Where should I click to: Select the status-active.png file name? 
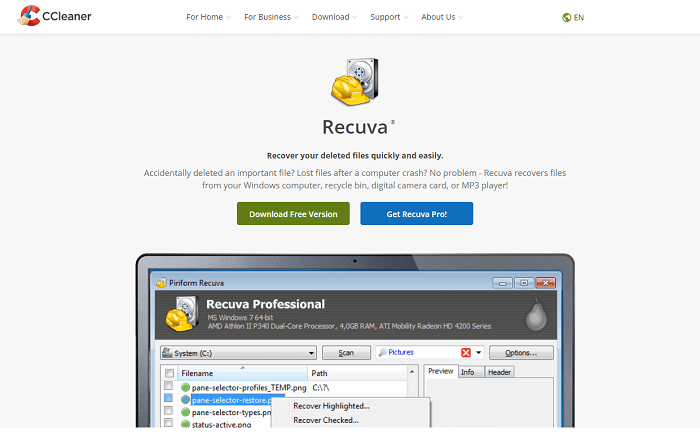(221, 424)
